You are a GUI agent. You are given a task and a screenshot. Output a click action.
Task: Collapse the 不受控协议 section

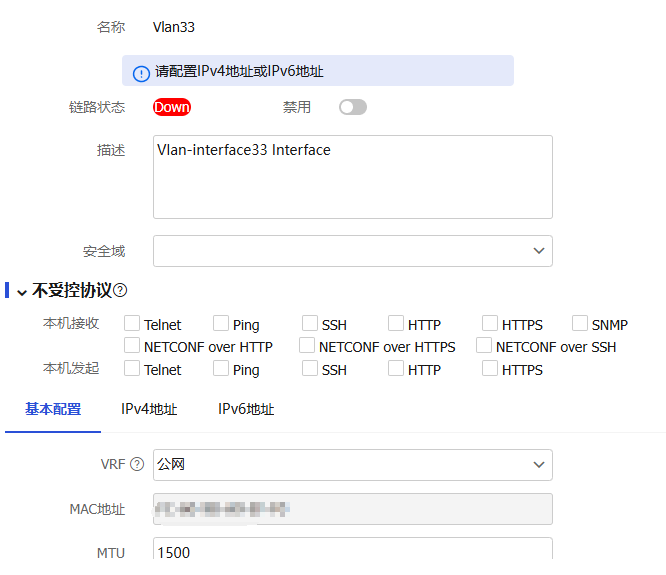click(x=21, y=291)
